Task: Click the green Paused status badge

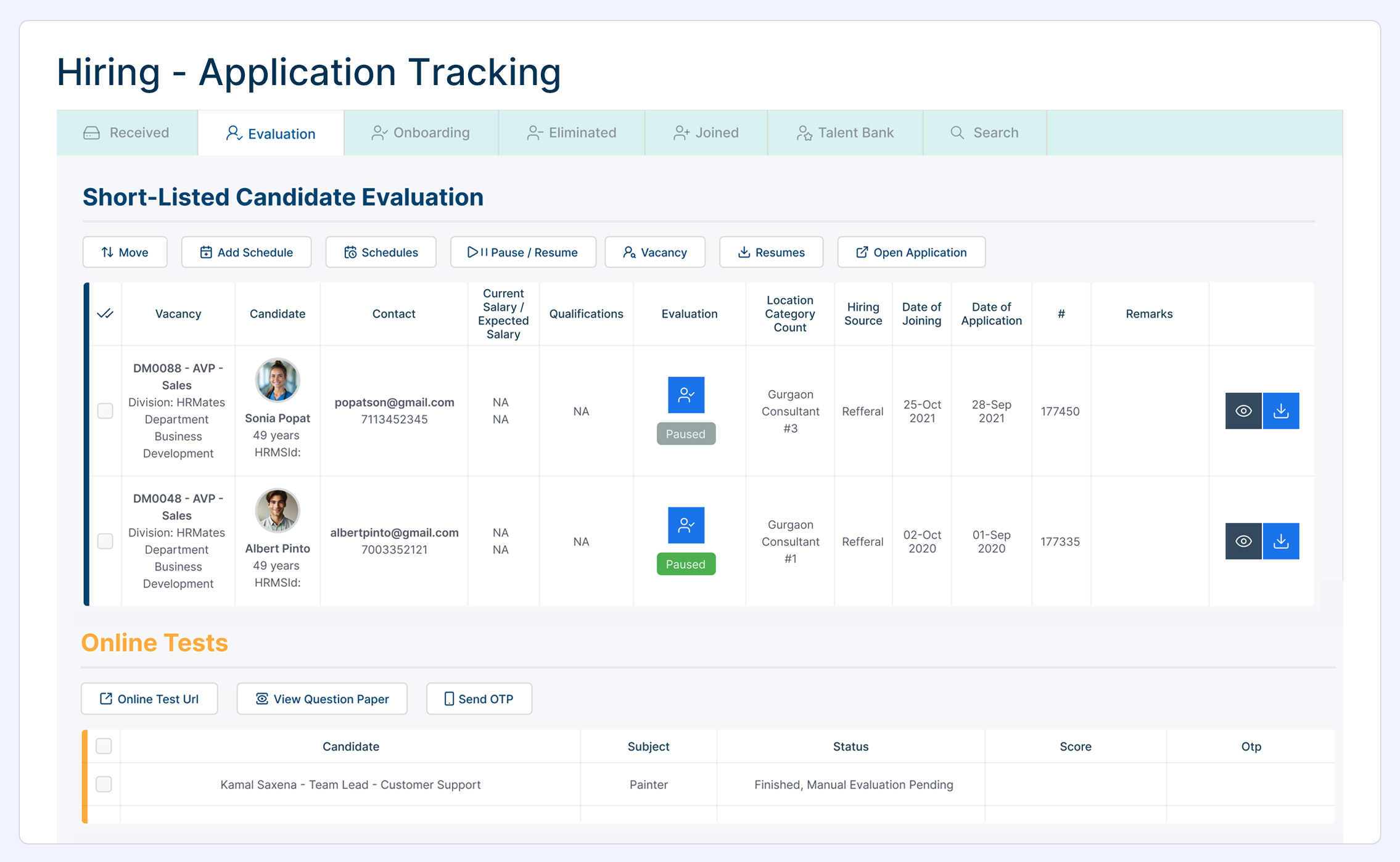Action: pos(686,564)
